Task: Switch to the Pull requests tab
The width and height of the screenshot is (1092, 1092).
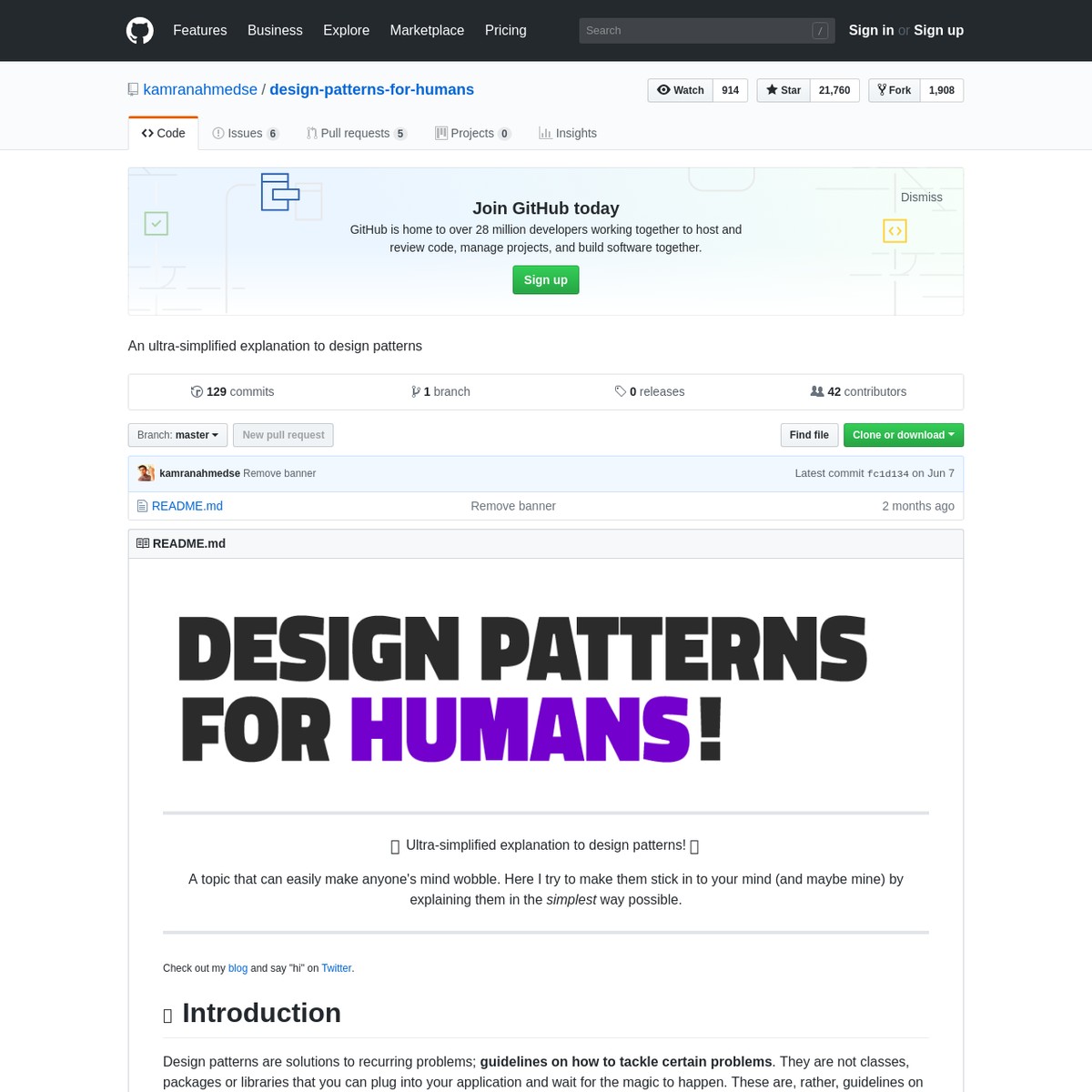Action: pyautogui.click(x=357, y=133)
